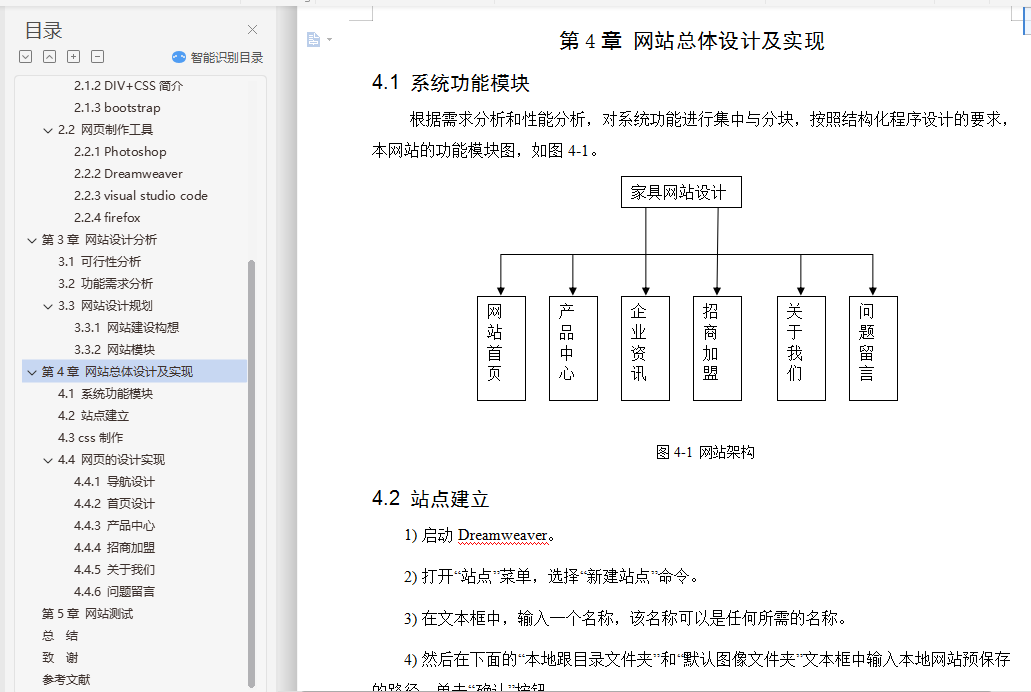Select the 网站首页 box in diagram
Viewport: 1031px width, 692px height.
[x=501, y=348]
